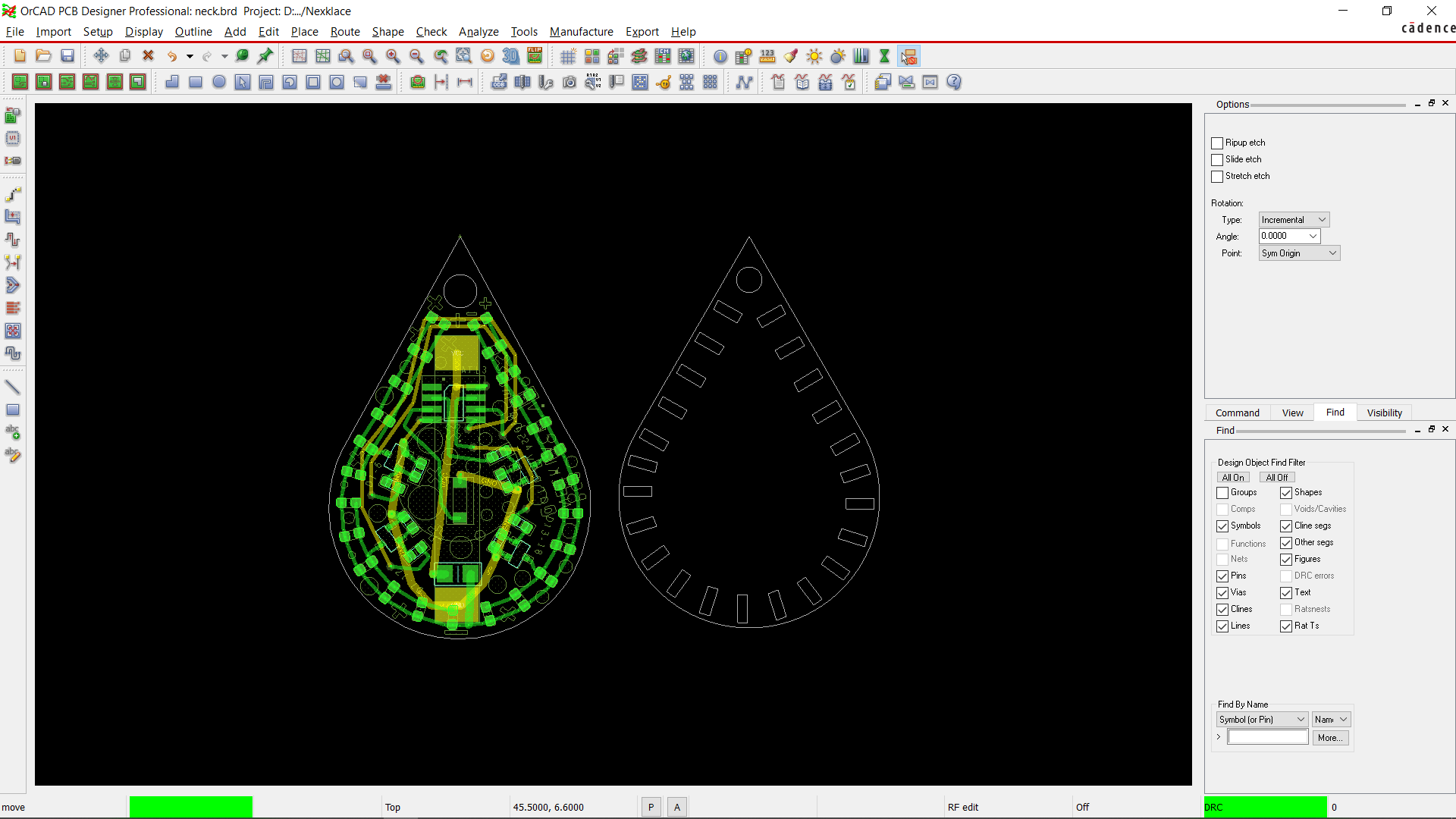This screenshot has height=819, width=1456.
Task: Click the green status bar progress indicator
Action: 191,808
